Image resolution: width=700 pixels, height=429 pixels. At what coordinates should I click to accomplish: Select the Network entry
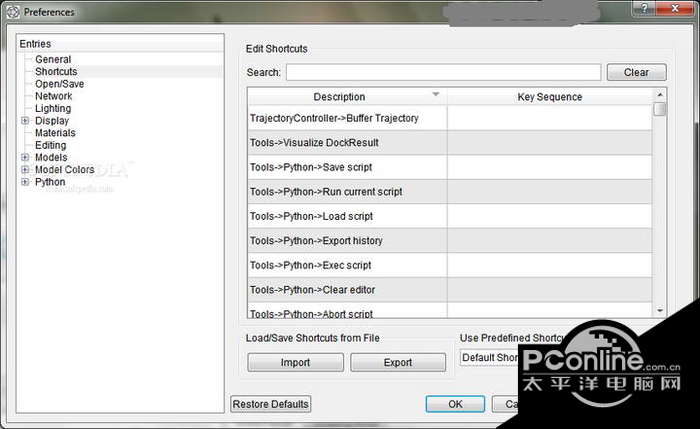tap(54, 96)
